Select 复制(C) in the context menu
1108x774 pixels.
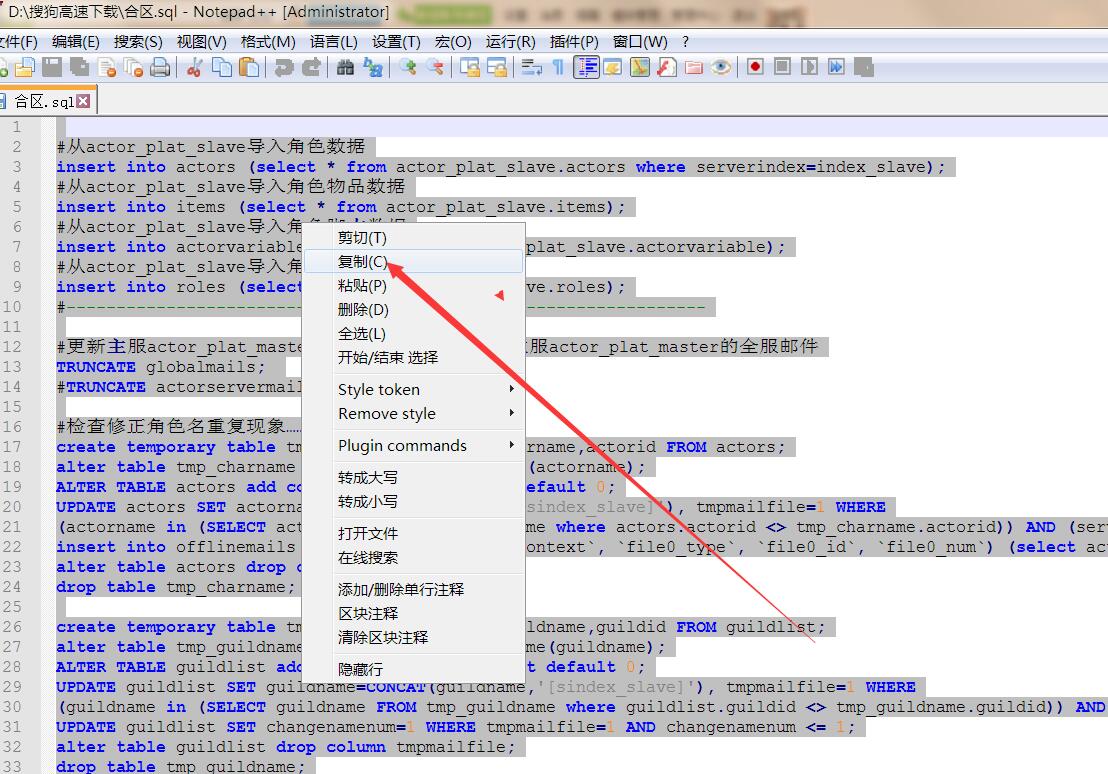pos(363,261)
